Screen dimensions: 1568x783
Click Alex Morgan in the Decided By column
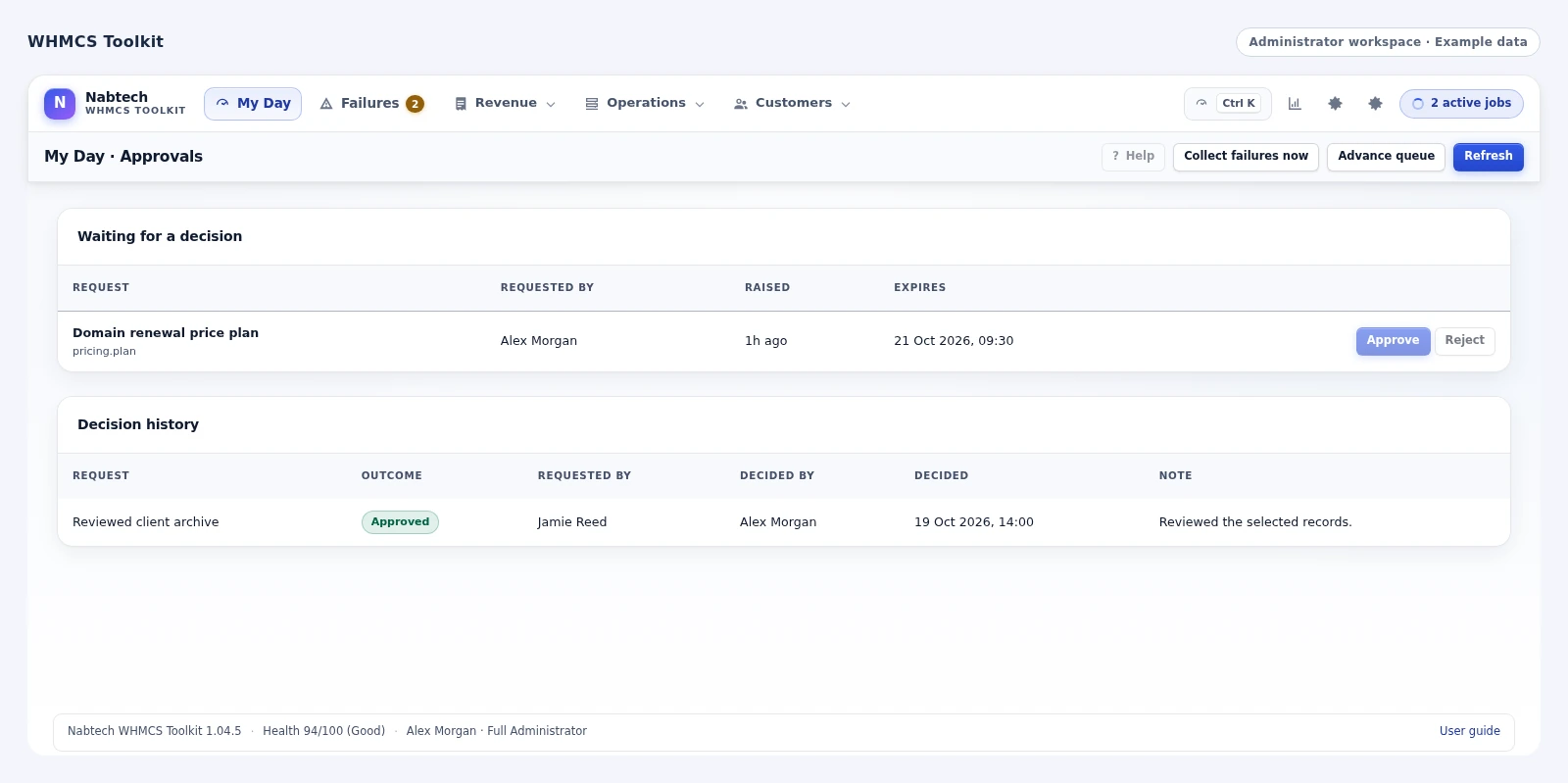(x=778, y=522)
